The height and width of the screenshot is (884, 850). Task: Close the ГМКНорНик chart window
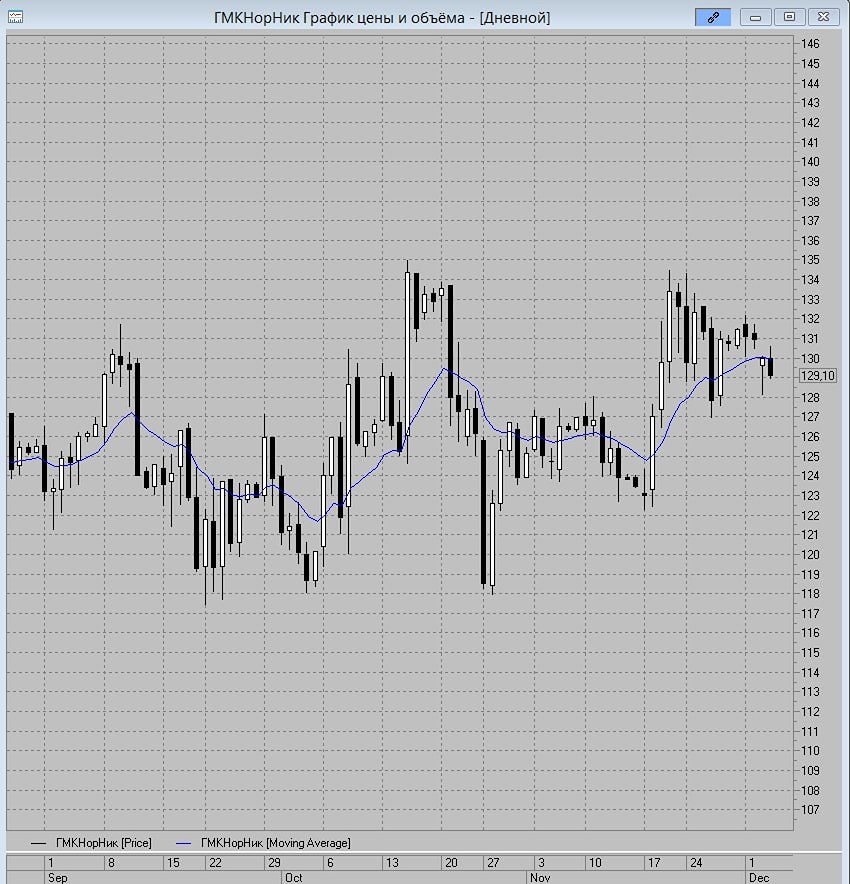coord(824,17)
